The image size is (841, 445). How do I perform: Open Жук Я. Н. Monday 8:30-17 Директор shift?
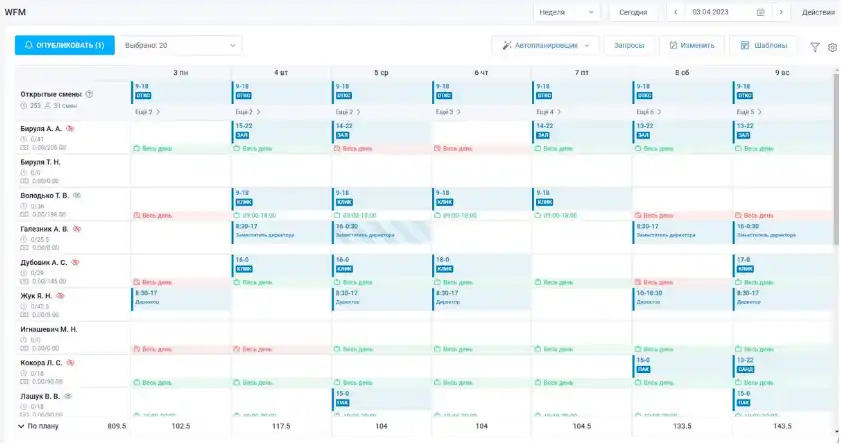[x=181, y=299]
